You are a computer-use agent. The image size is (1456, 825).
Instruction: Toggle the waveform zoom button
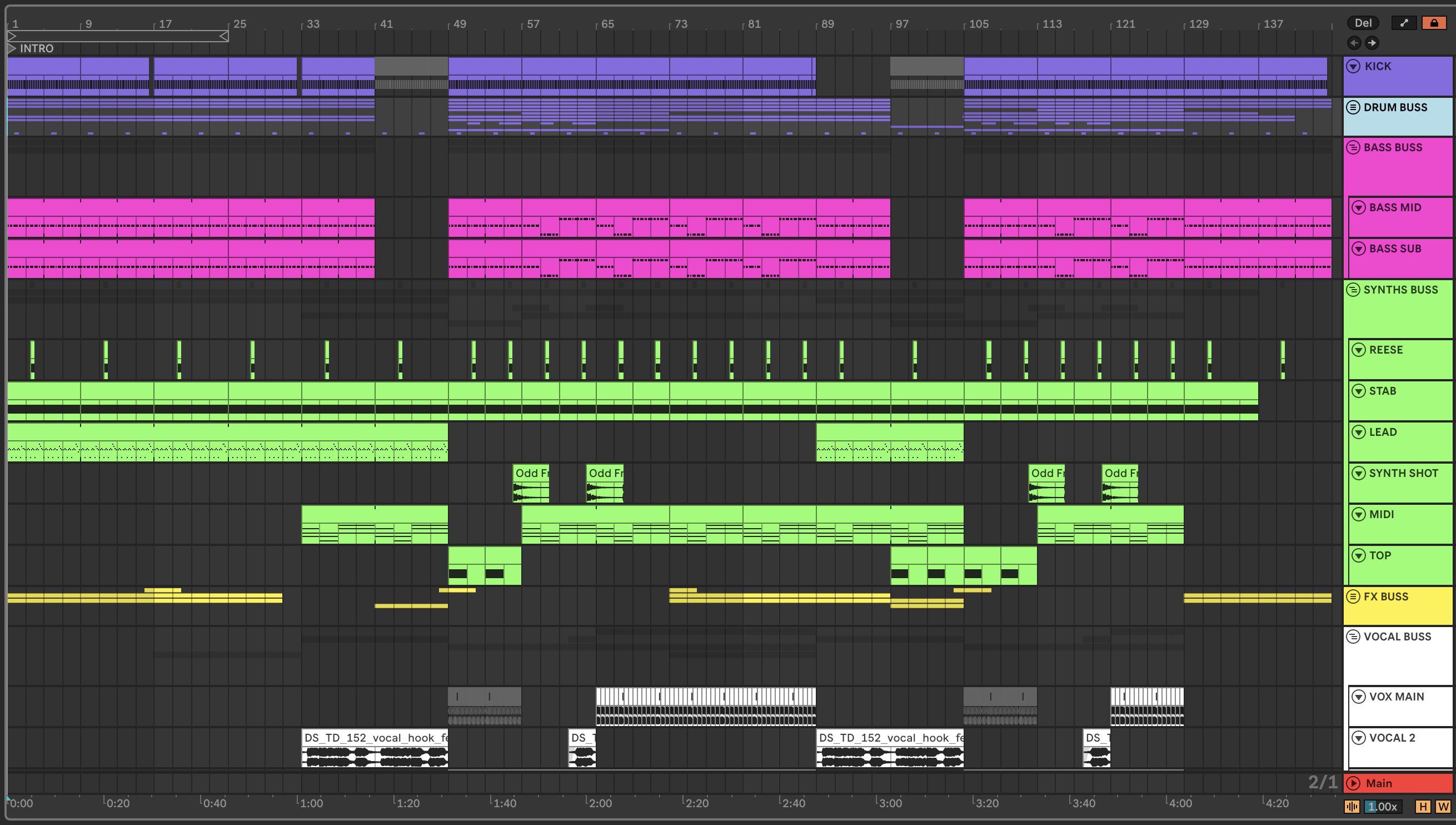(x=1352, y=806)
